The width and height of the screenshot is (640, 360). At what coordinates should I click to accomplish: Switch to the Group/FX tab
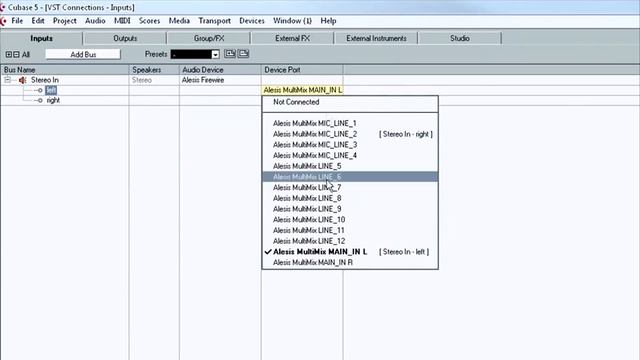tap(209, 38)
